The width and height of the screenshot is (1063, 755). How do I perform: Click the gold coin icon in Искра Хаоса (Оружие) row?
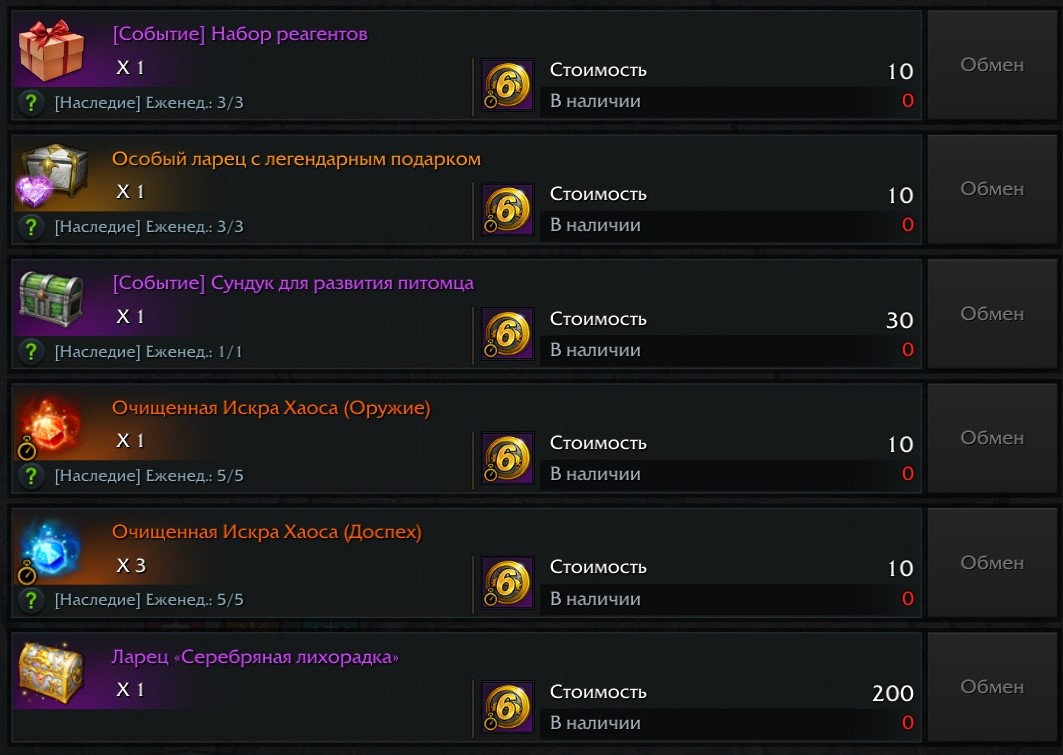[x=507, y=456]
